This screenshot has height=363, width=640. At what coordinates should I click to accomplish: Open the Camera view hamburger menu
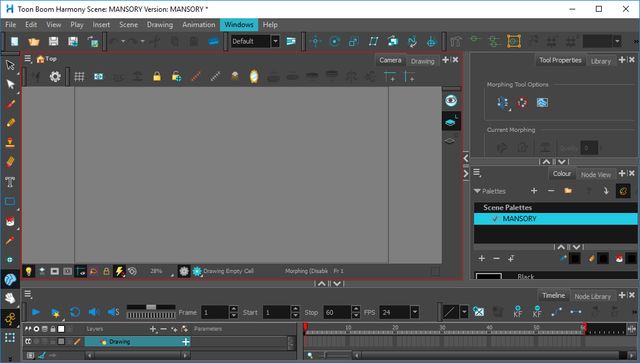(28, 59)
